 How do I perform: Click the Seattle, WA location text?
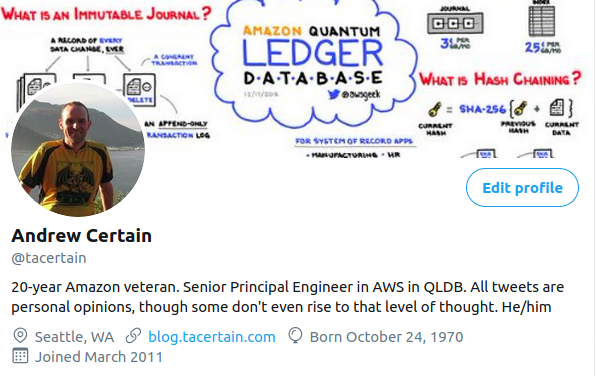(74, 337)
